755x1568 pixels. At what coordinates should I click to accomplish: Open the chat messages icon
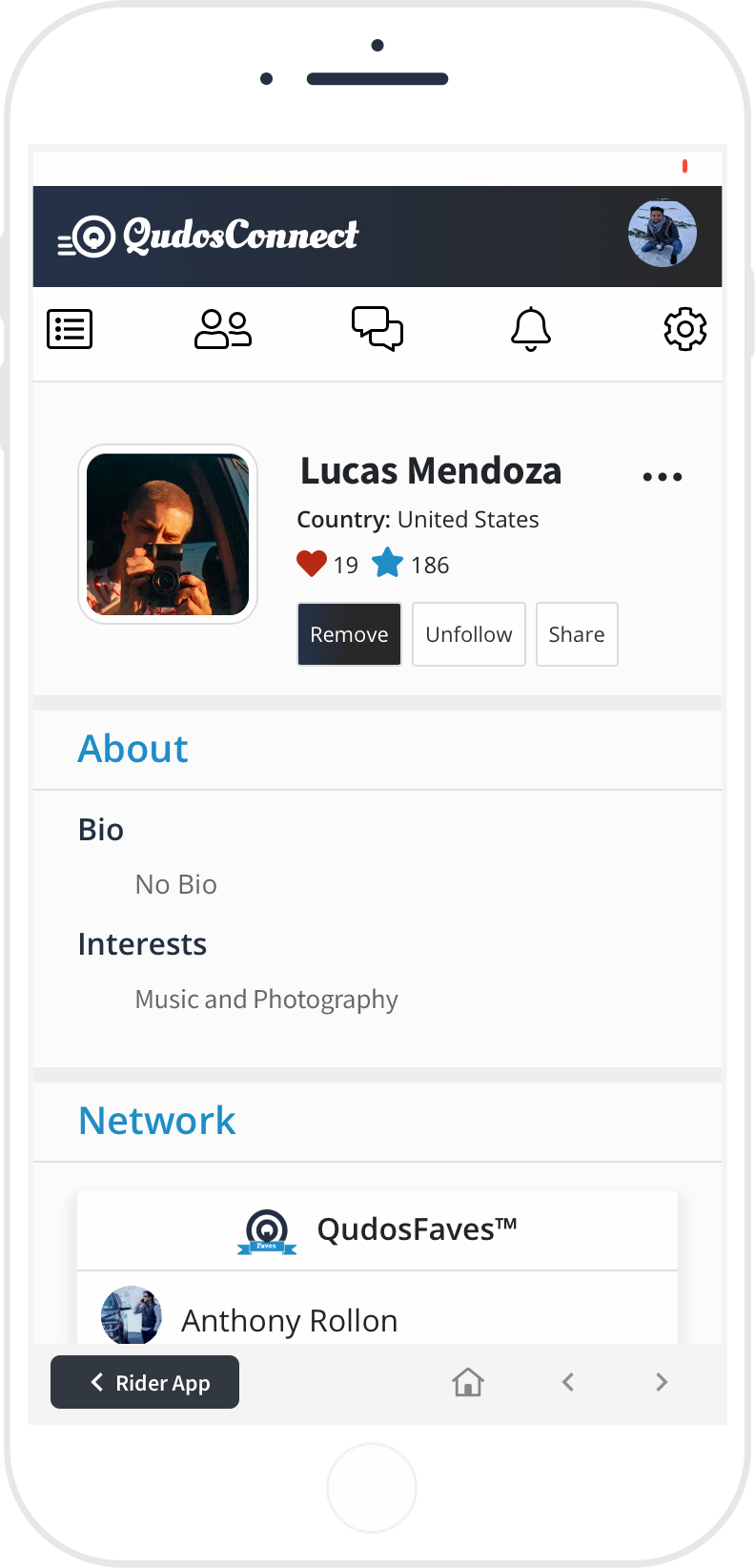[377, 329]
